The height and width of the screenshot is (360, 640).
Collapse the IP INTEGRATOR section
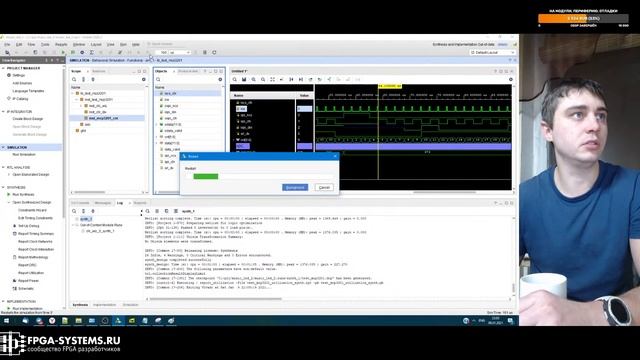(3, 111)
